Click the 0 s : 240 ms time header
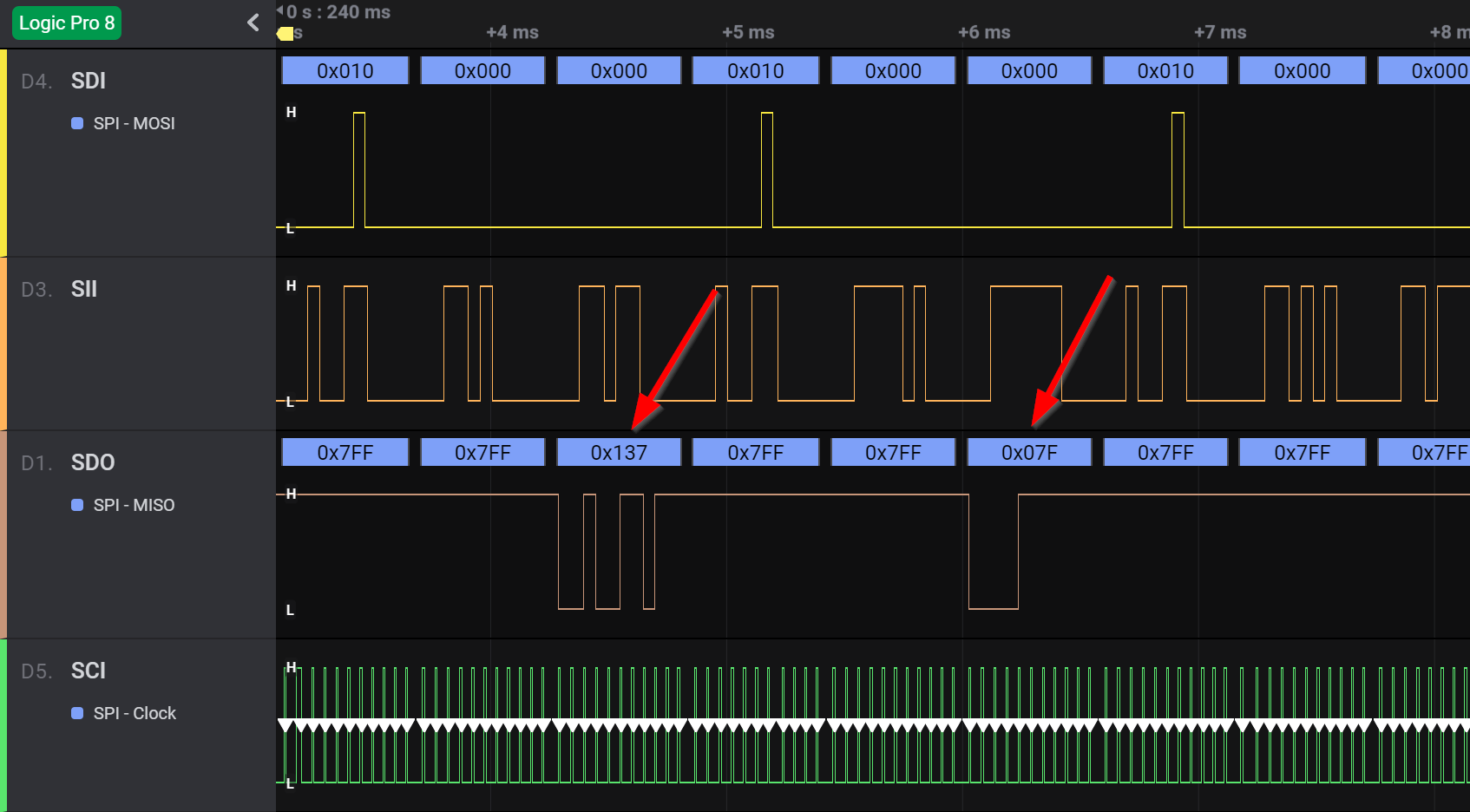Viewport: 1470px width, 812px height. pyautogui.click(x=338, y=12)
